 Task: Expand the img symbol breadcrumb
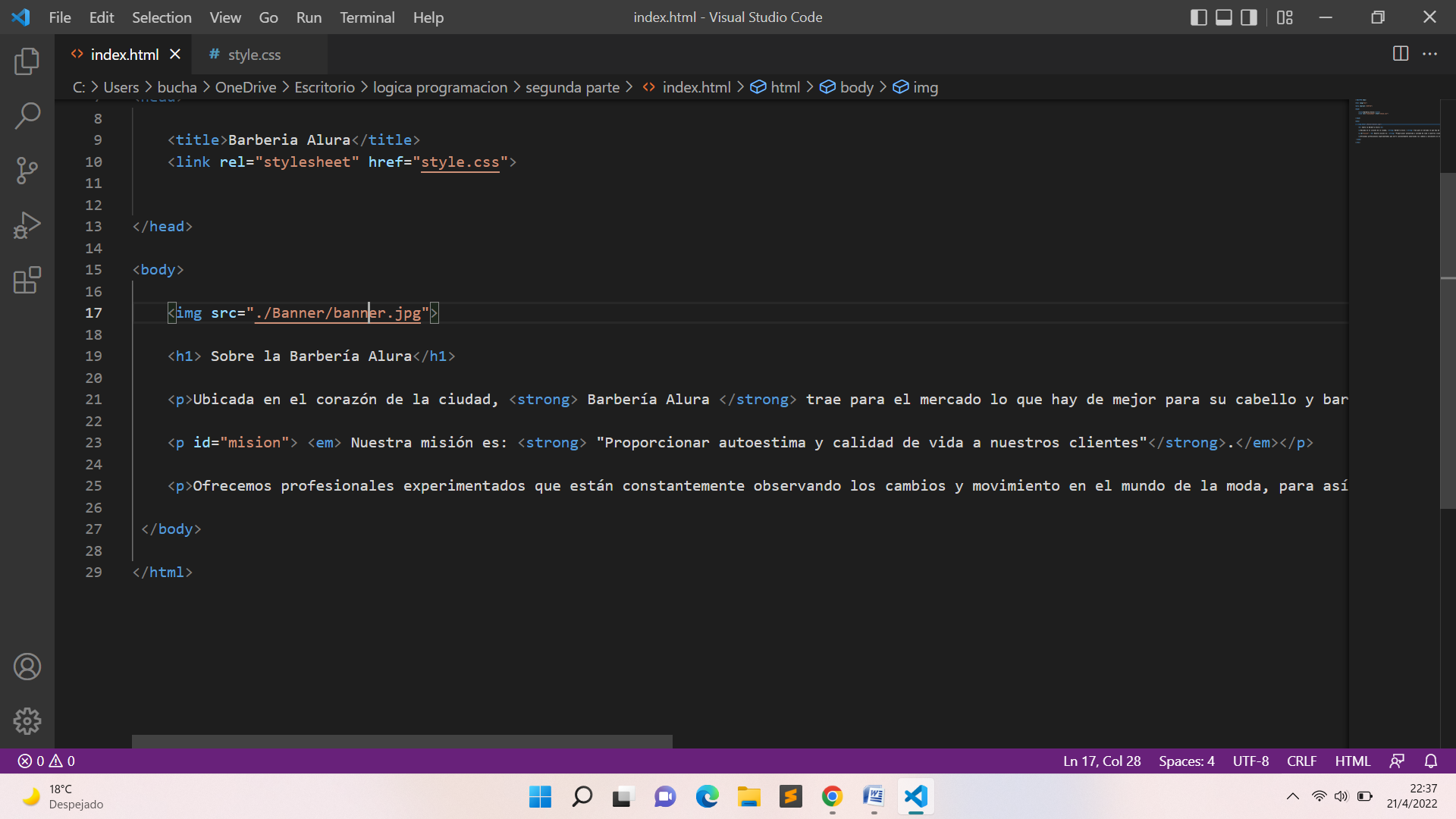click(916, 87)
